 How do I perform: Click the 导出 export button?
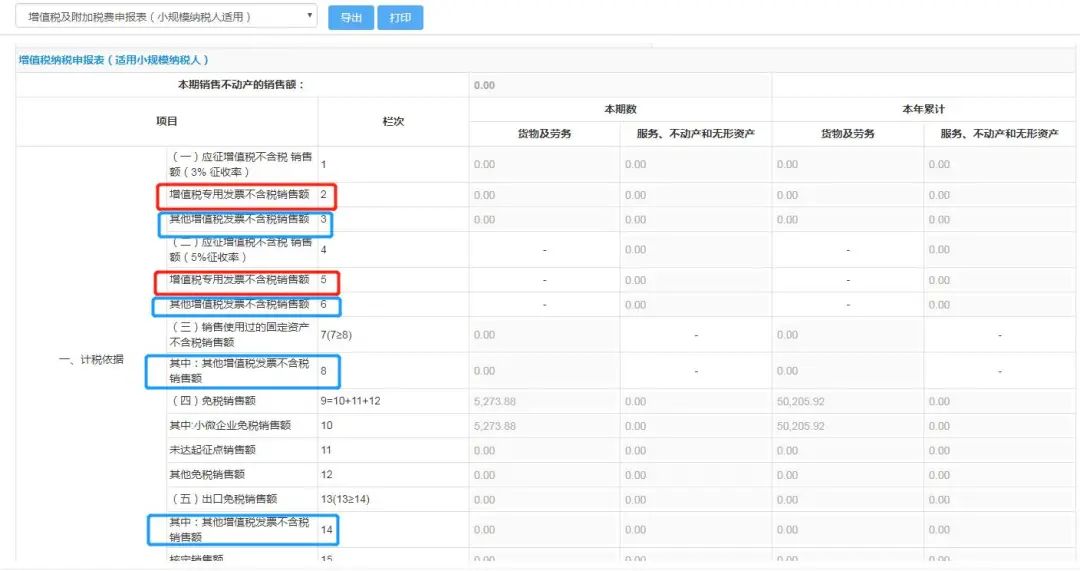pyautogui.click(x=351, y=18)
